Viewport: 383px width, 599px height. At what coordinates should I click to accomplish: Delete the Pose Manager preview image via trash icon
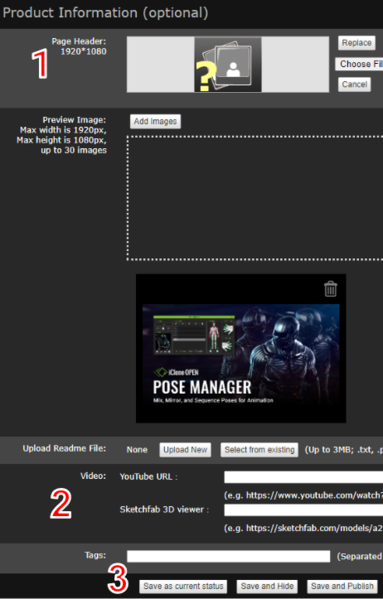[x=331, y=289]
